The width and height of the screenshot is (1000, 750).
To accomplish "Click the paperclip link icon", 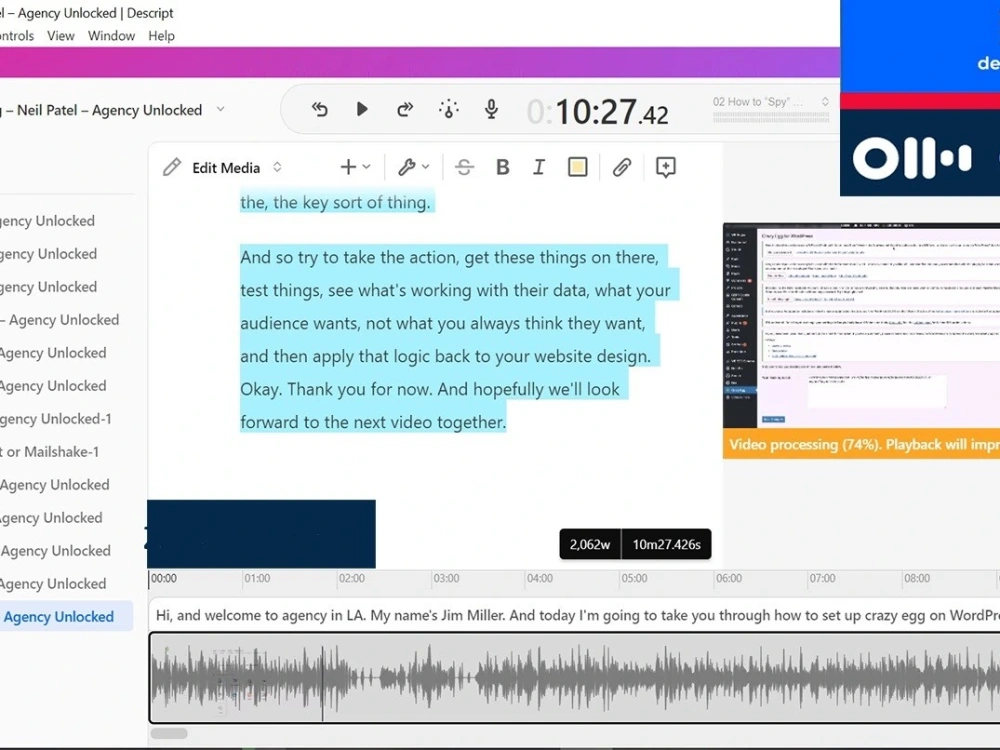I will click(x=622, y=167).
